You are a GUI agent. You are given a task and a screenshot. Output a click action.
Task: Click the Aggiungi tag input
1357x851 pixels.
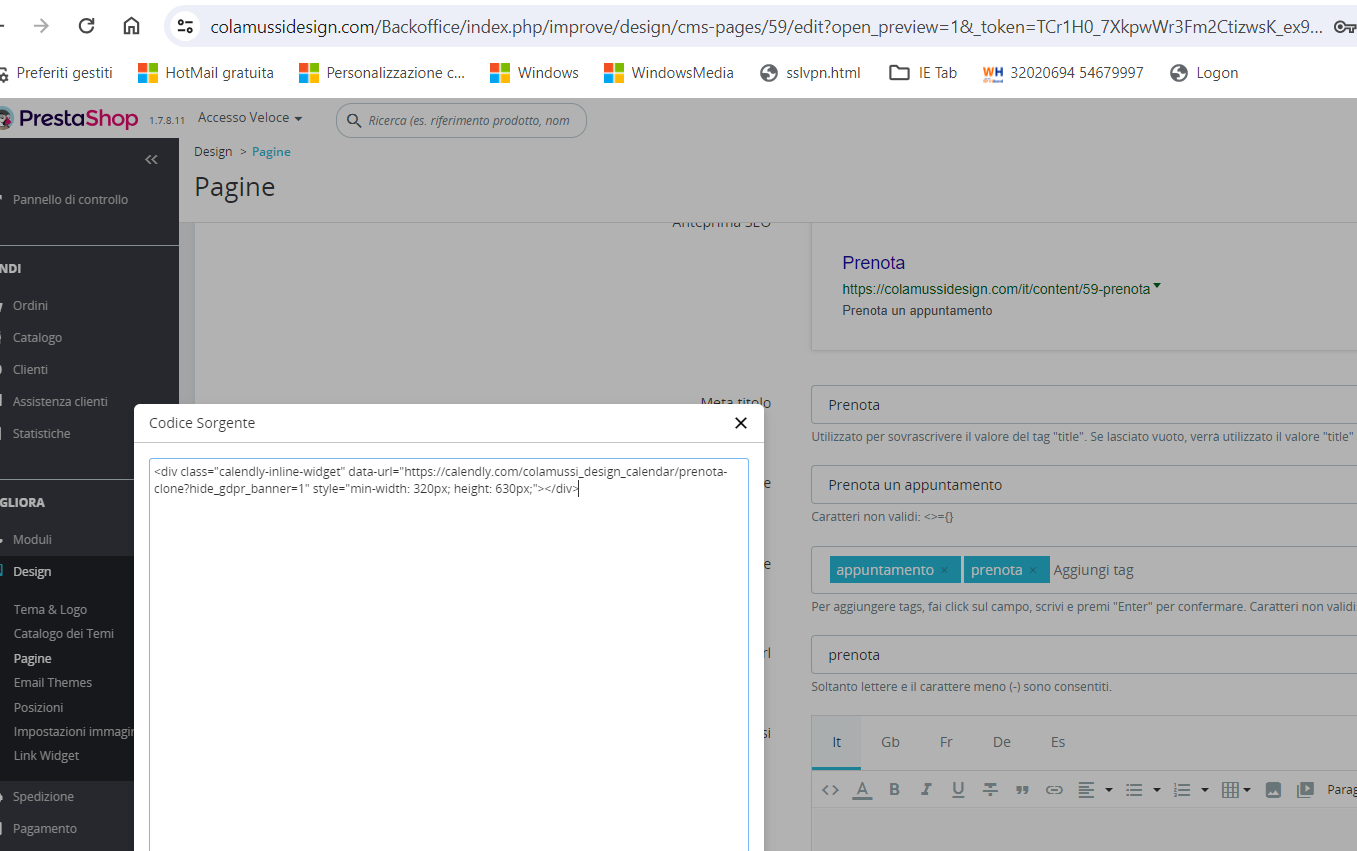pos(1094,570)
